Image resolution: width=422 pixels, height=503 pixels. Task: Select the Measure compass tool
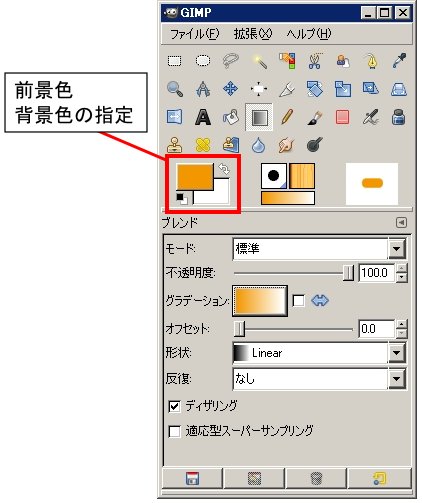203,89
